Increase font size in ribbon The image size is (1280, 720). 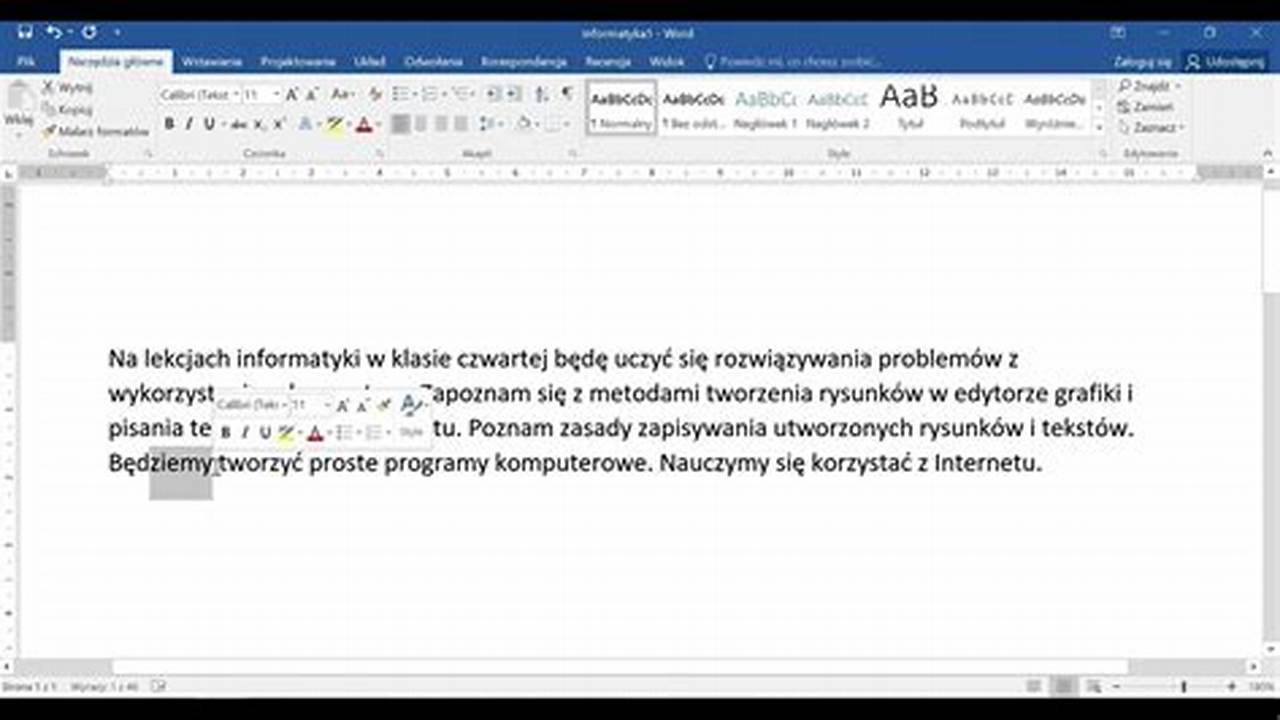tap(293, 94)
